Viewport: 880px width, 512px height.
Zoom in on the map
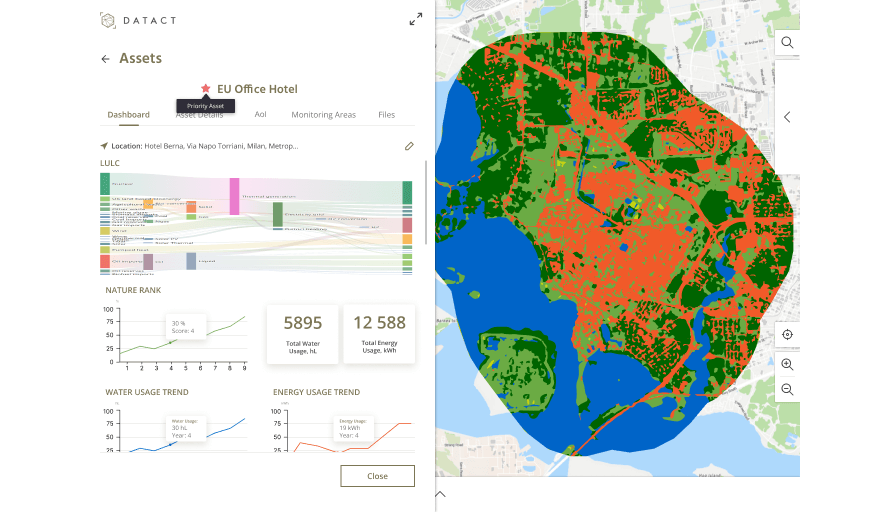(x=787, y=365)
